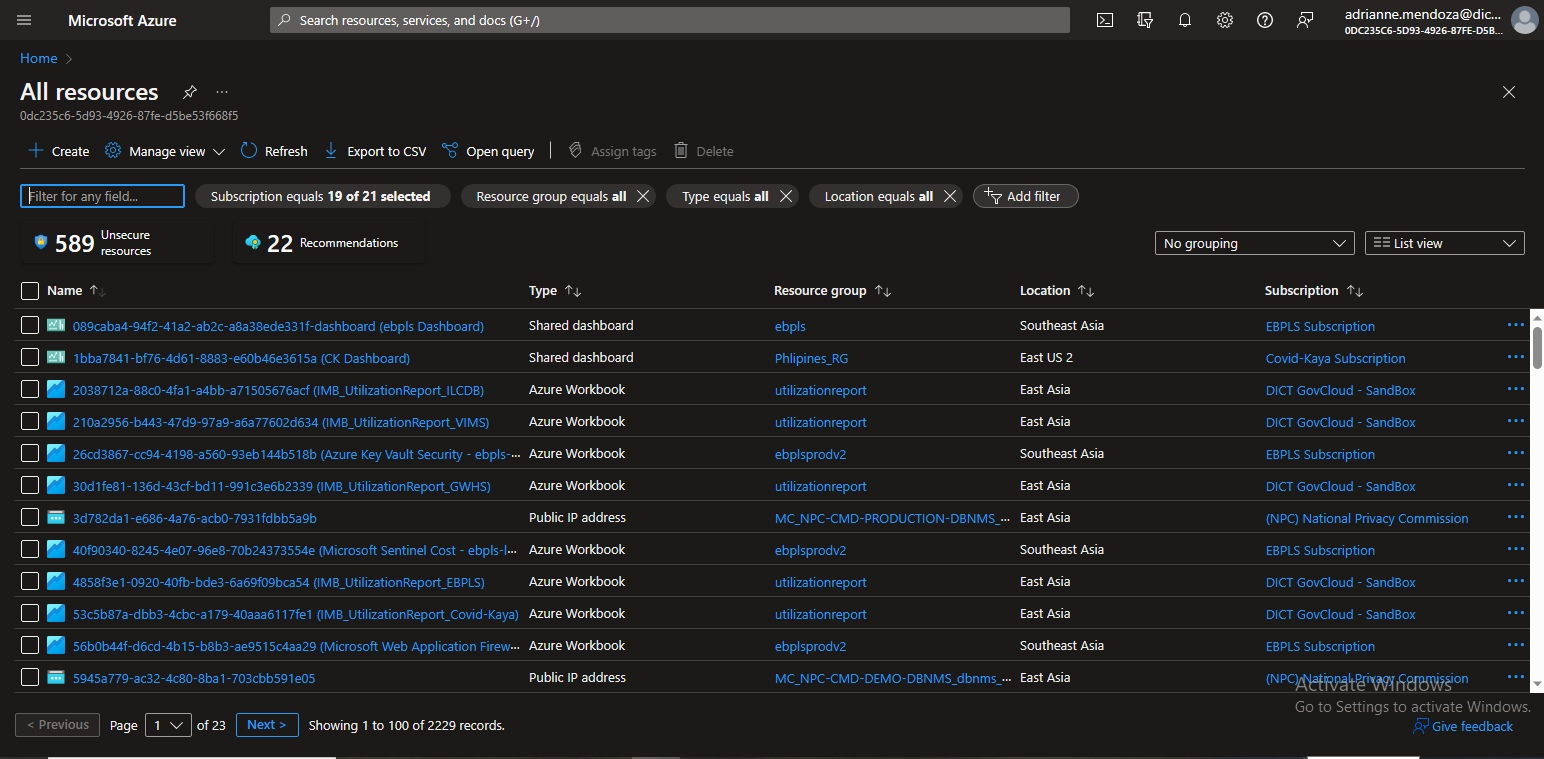This screenshot has width=1544, height=759.
Task: Check the Microsoft Sentinel Cost row
Action: coord(30,549)
